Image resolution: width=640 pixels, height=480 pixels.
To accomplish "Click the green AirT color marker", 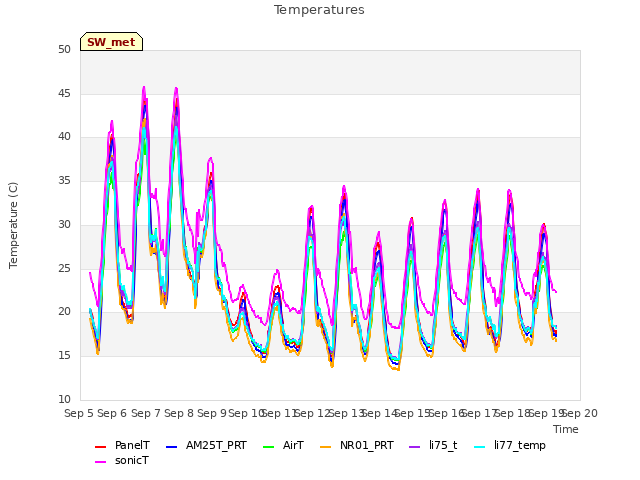I will pos(269,447).
